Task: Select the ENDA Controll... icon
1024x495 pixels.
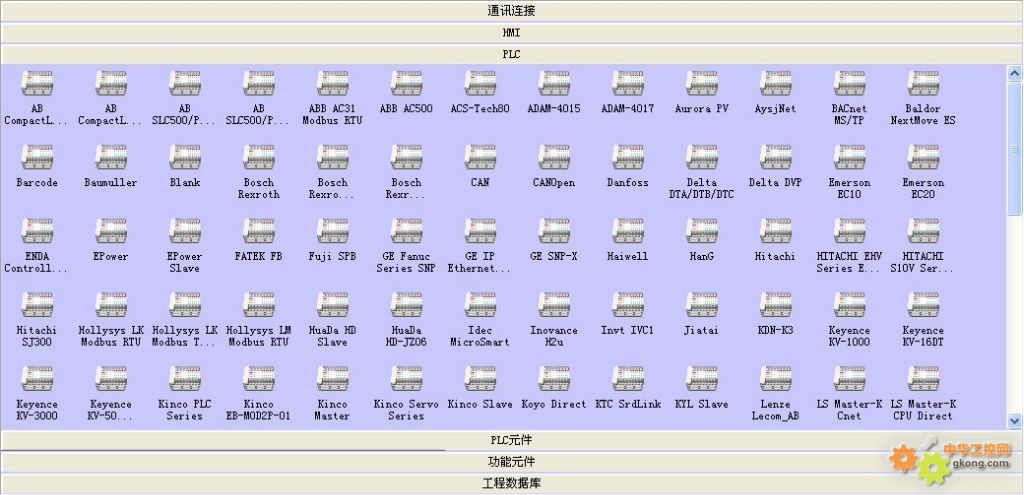Action: click(x=37, y=231)
